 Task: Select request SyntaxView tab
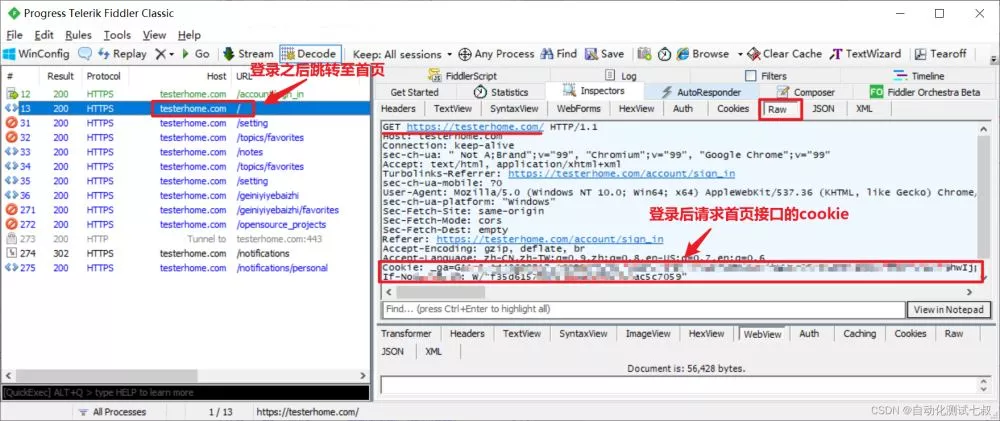coord(514,108)
